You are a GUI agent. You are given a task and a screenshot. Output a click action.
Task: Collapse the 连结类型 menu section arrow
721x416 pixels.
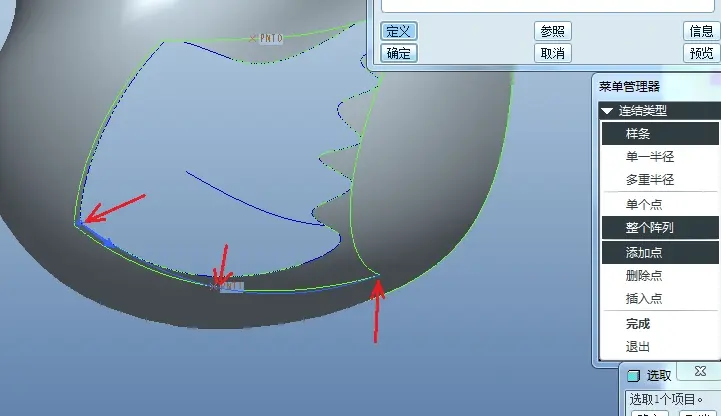(607, 111)
